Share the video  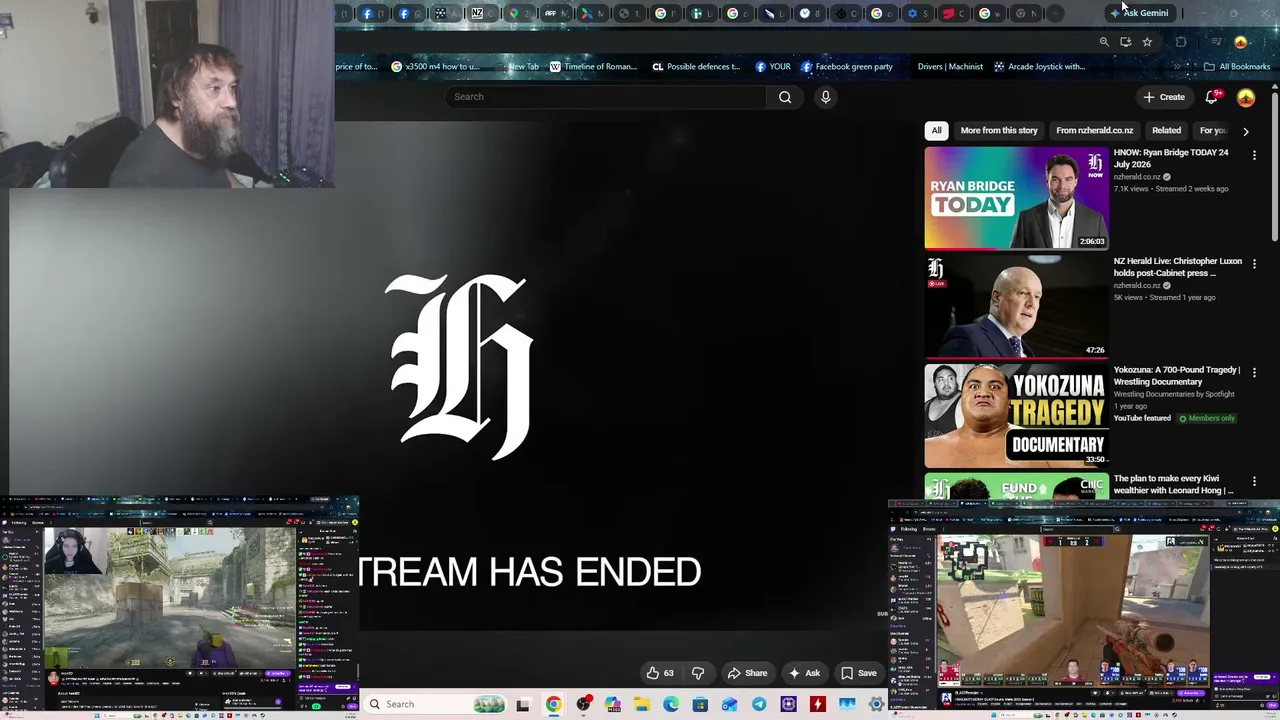[x=747, y=673]
